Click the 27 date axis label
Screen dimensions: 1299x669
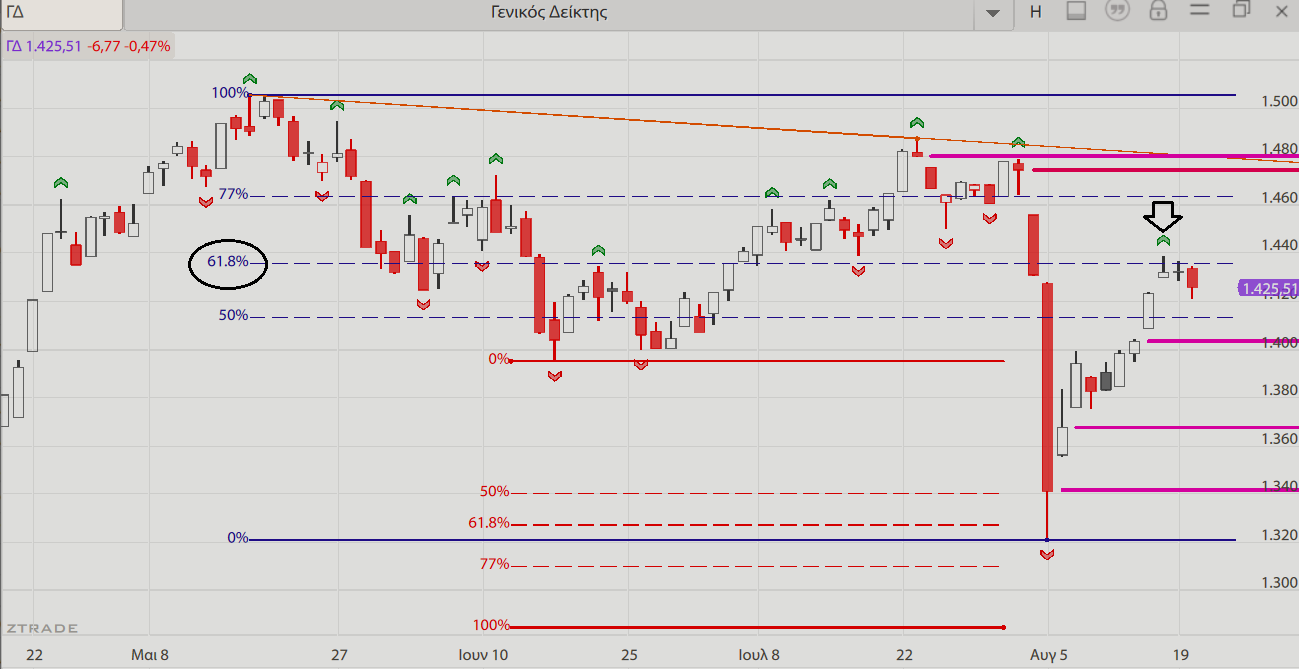tap(340, 655)
